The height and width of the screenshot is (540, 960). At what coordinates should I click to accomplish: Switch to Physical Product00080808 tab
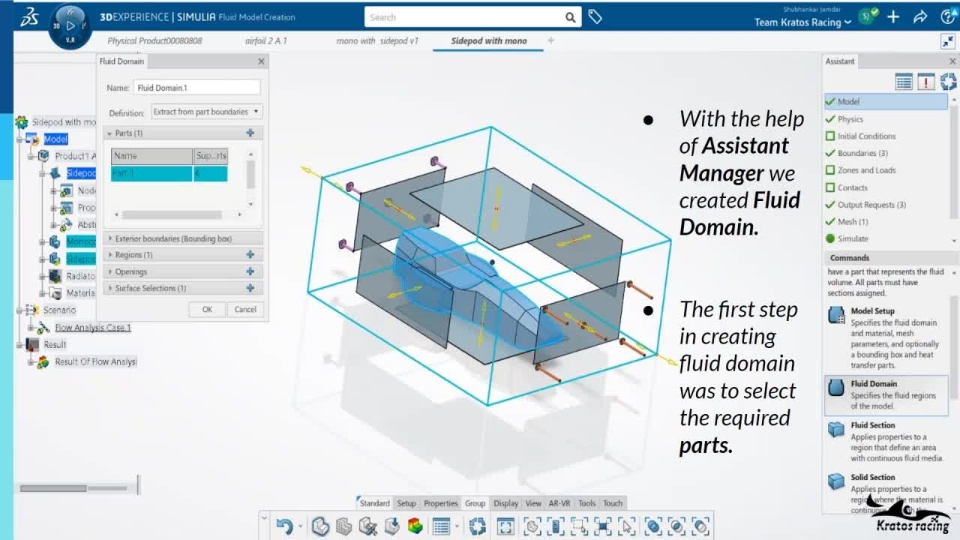(154, 41)
